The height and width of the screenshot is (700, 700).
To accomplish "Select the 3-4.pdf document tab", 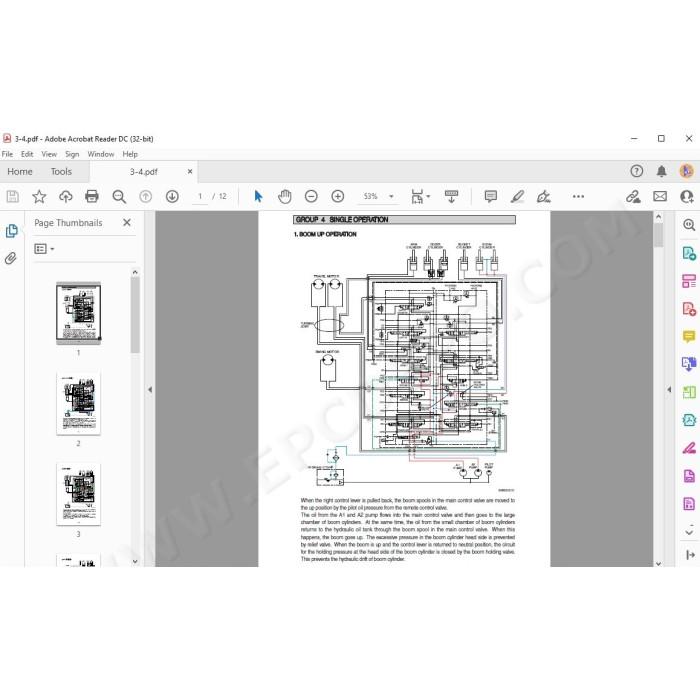I will click(x=143, y=172).
